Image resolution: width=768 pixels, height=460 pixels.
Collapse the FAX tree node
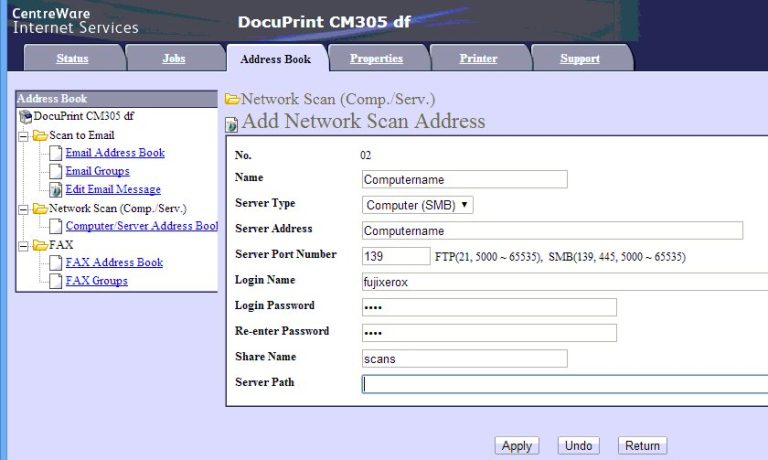(23, 246)
